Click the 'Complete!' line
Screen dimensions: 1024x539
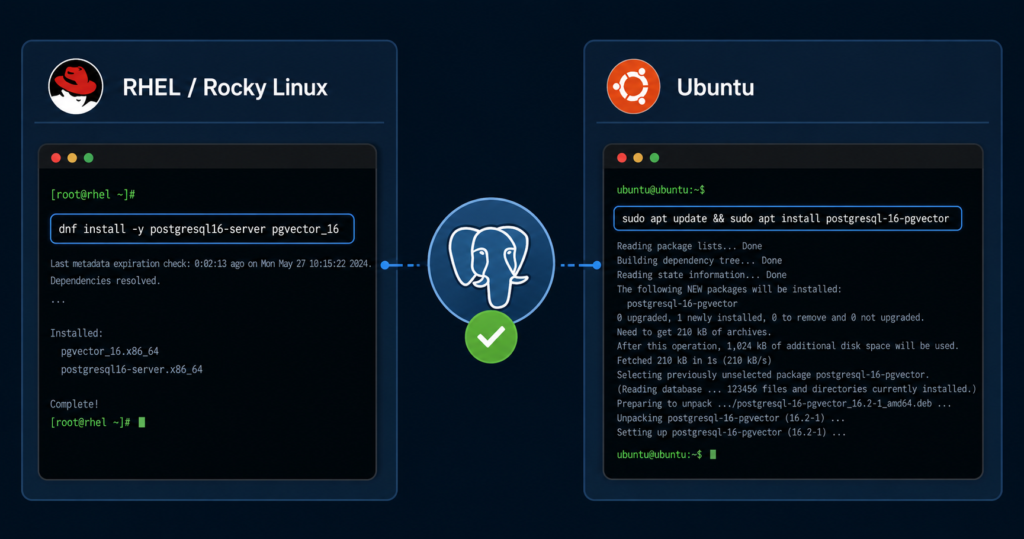coord(74,404)
